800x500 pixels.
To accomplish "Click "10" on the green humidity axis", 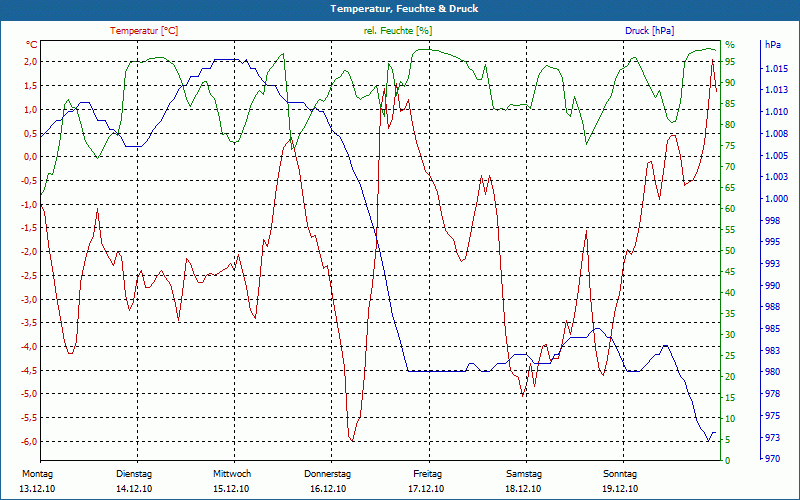I will (x=730, y=418).
